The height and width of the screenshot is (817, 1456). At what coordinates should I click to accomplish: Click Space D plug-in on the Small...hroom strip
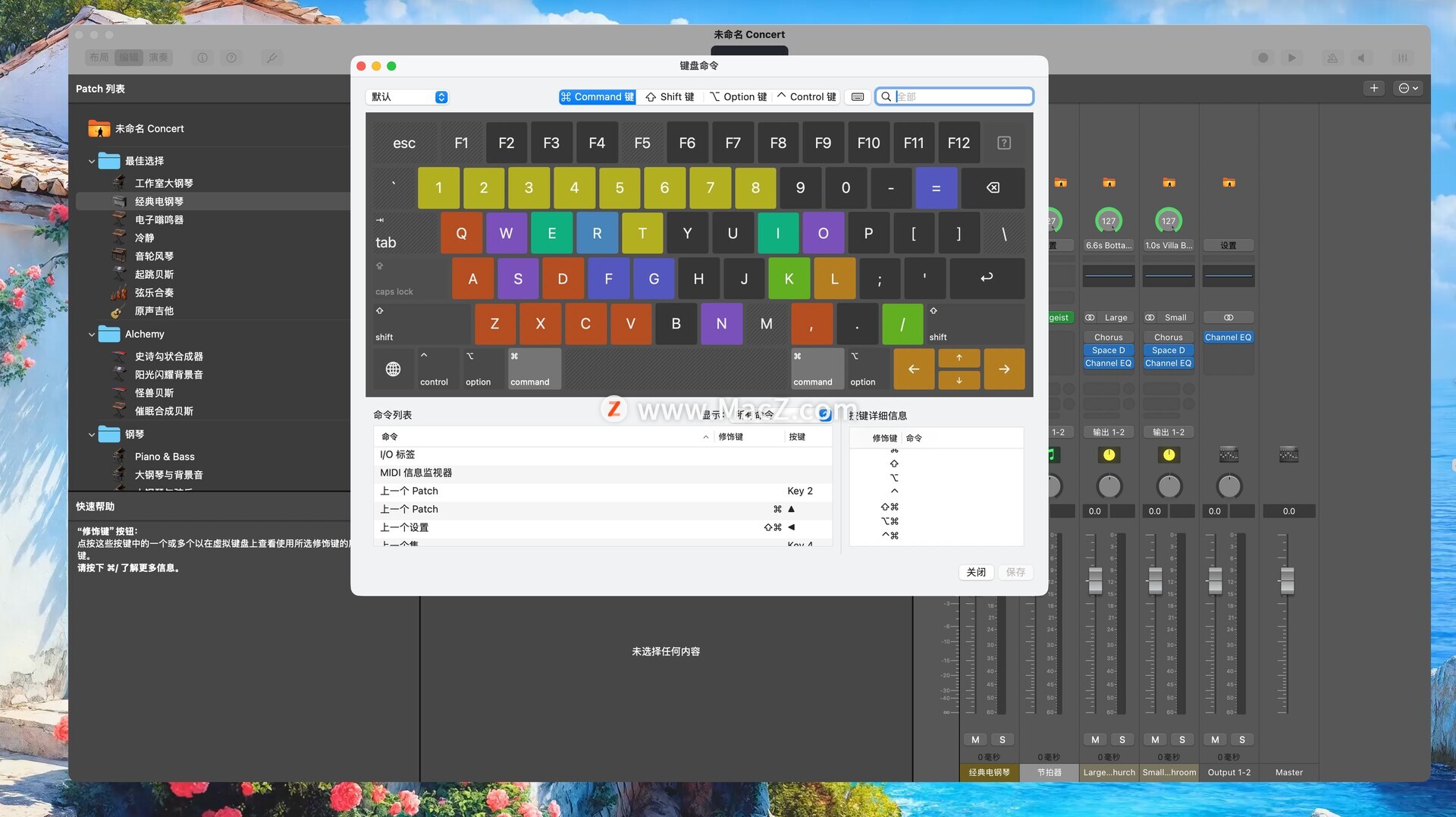pos(1169,350)
